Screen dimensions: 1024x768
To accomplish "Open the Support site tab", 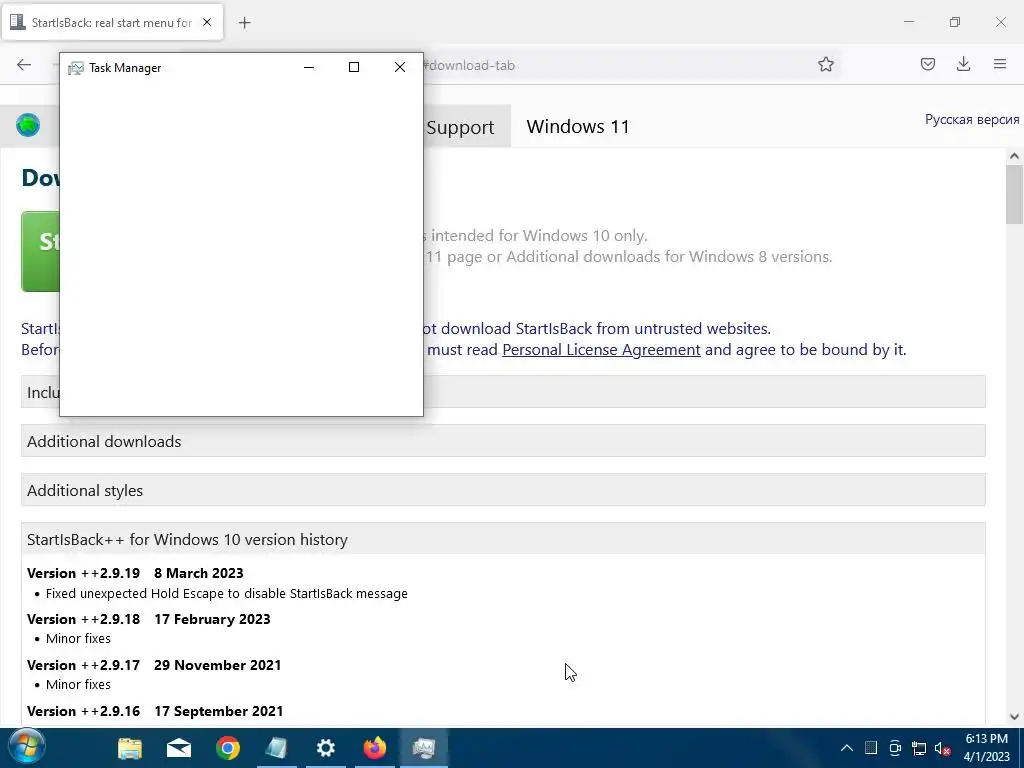I will click(x=460, y=127).
